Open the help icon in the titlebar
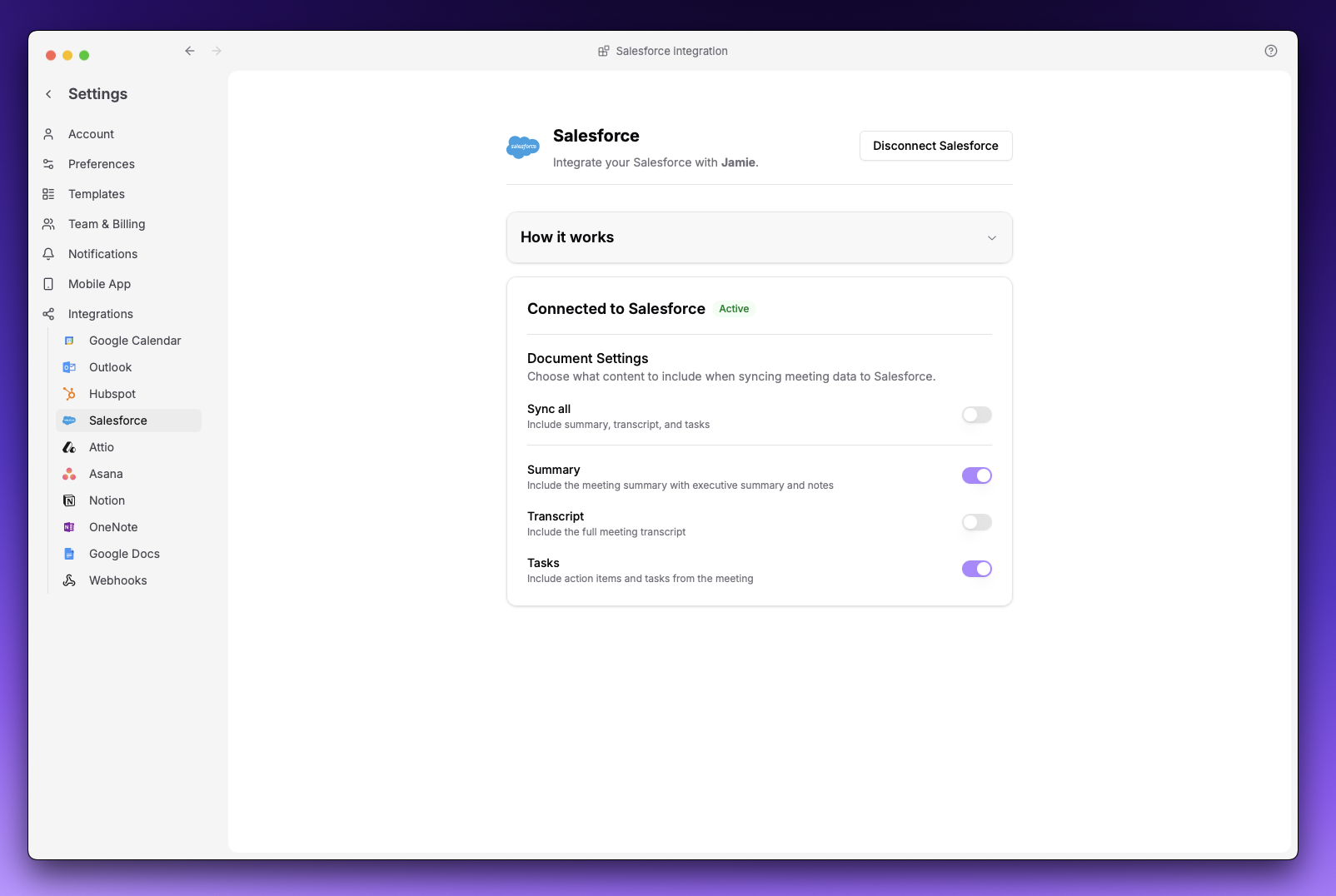Viewport: 1336px width, 896px height. click(x=1270, y=51)
